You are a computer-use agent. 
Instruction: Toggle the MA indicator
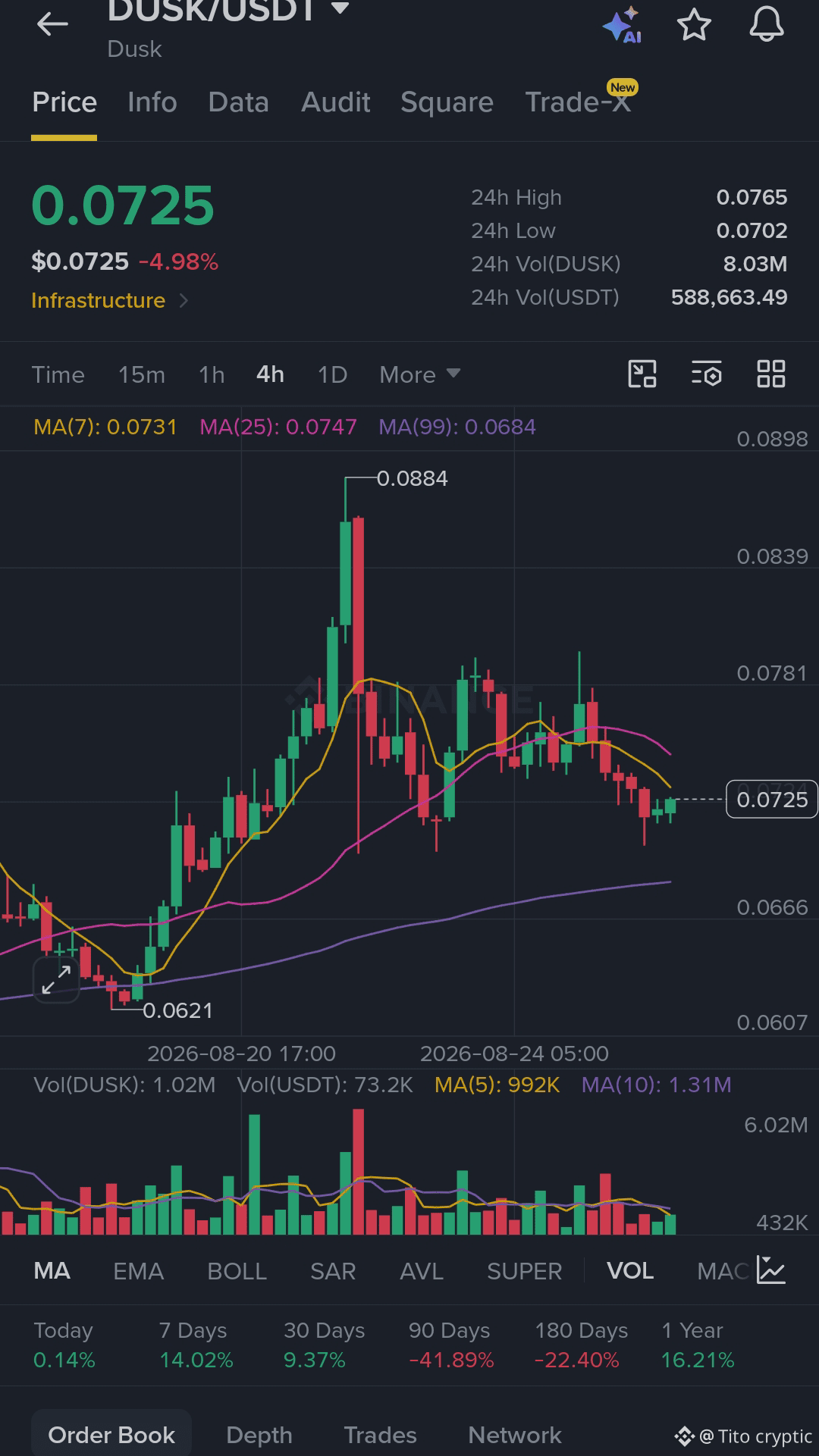point(52,1271)
